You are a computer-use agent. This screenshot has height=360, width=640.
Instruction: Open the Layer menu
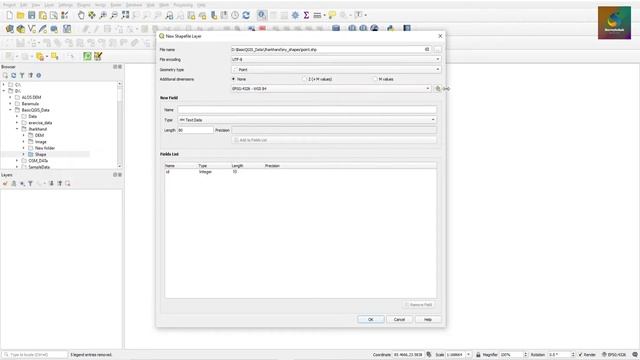point(49,5)
